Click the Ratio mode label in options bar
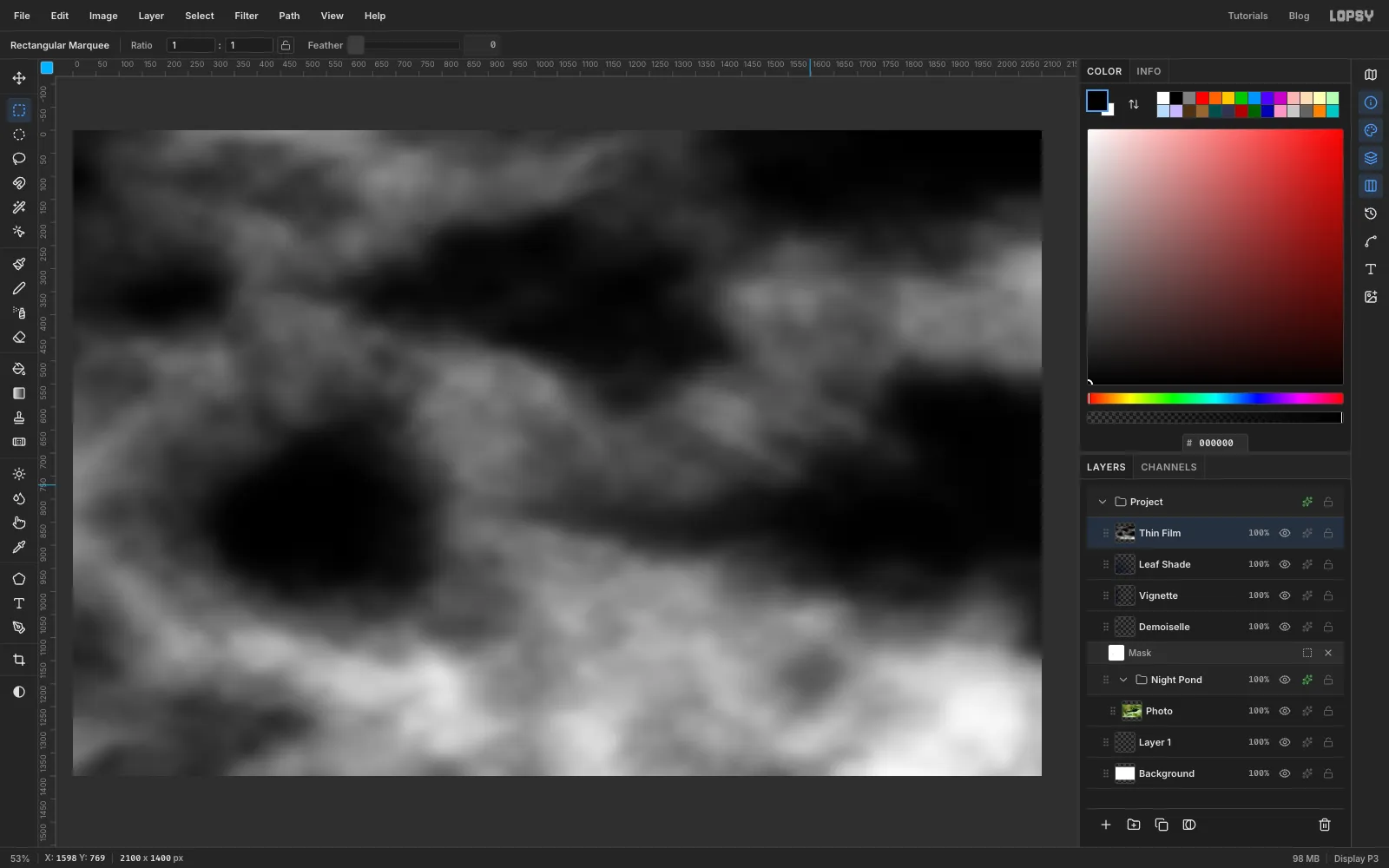1389x868 pixels. click(x=142, y=45)
